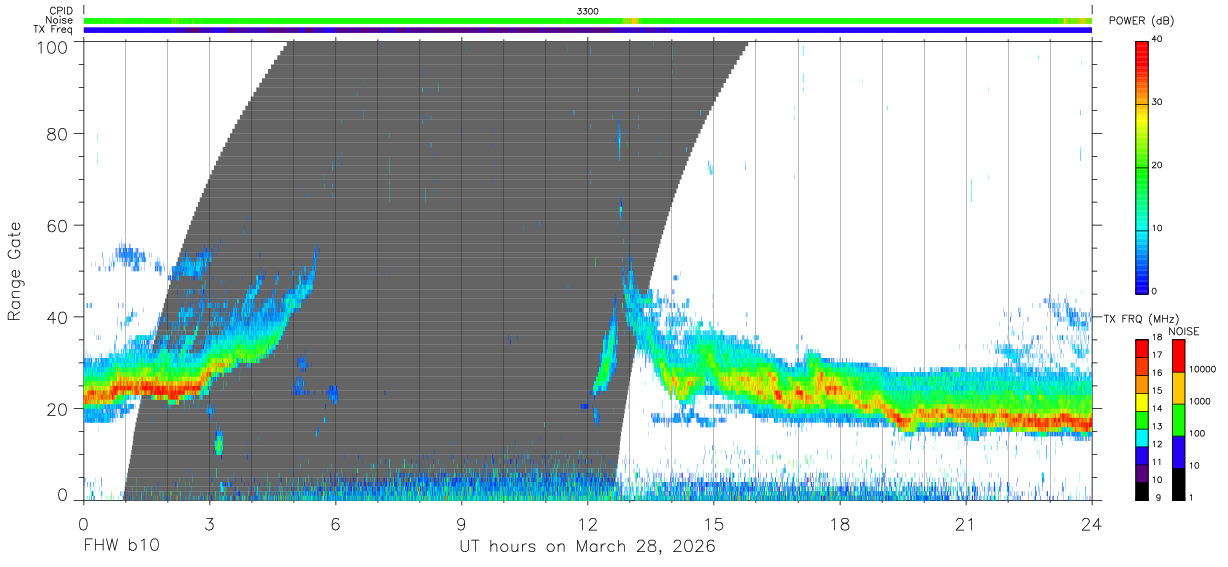1228x567 pixels.
Task: Click the '10000' tick on the NOISE scale
Action: [x=1202, y=369]
